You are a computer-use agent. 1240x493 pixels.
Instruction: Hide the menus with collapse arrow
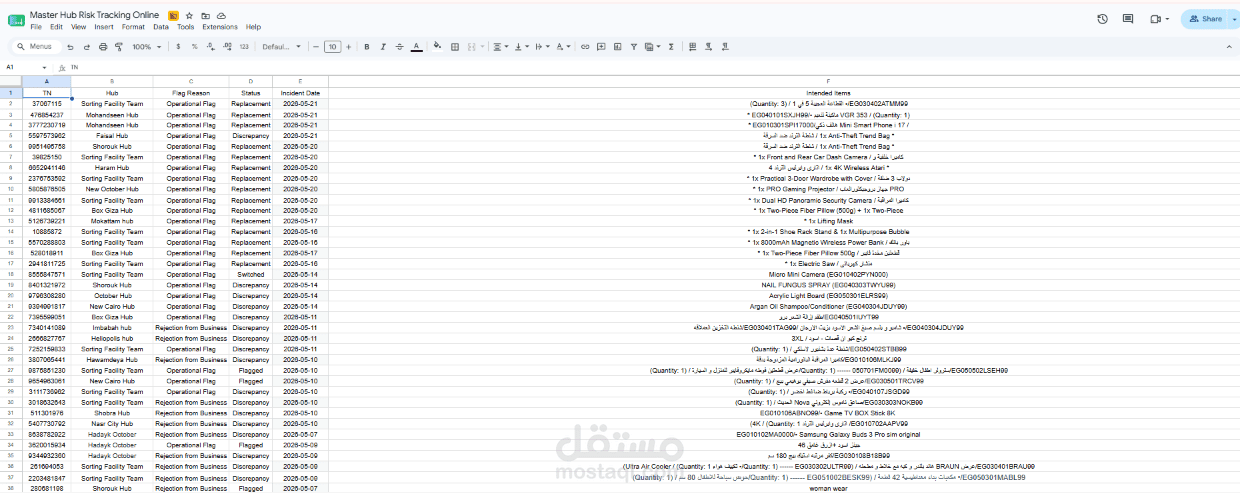tap(1229, 47)
